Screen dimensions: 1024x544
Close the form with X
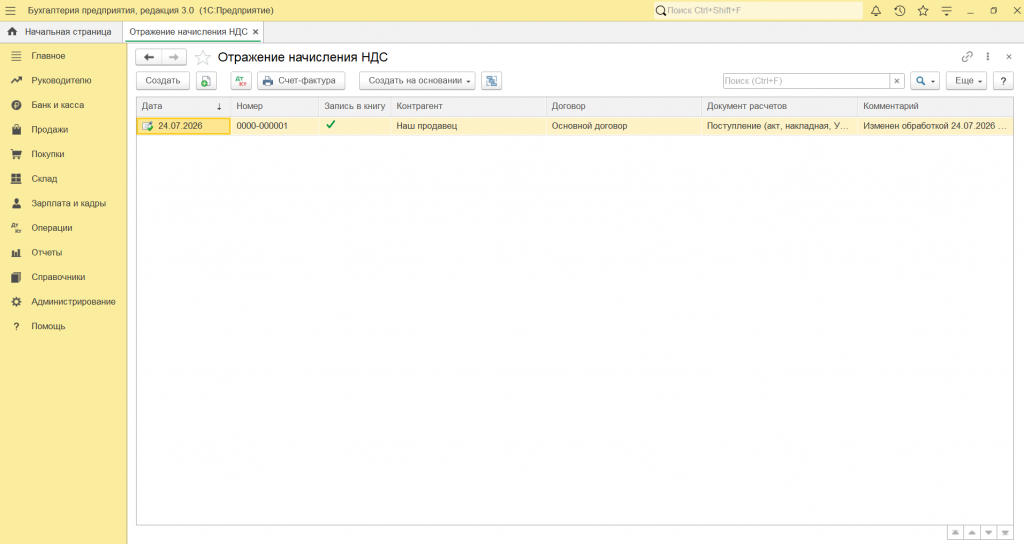[x=1009, y=57]
